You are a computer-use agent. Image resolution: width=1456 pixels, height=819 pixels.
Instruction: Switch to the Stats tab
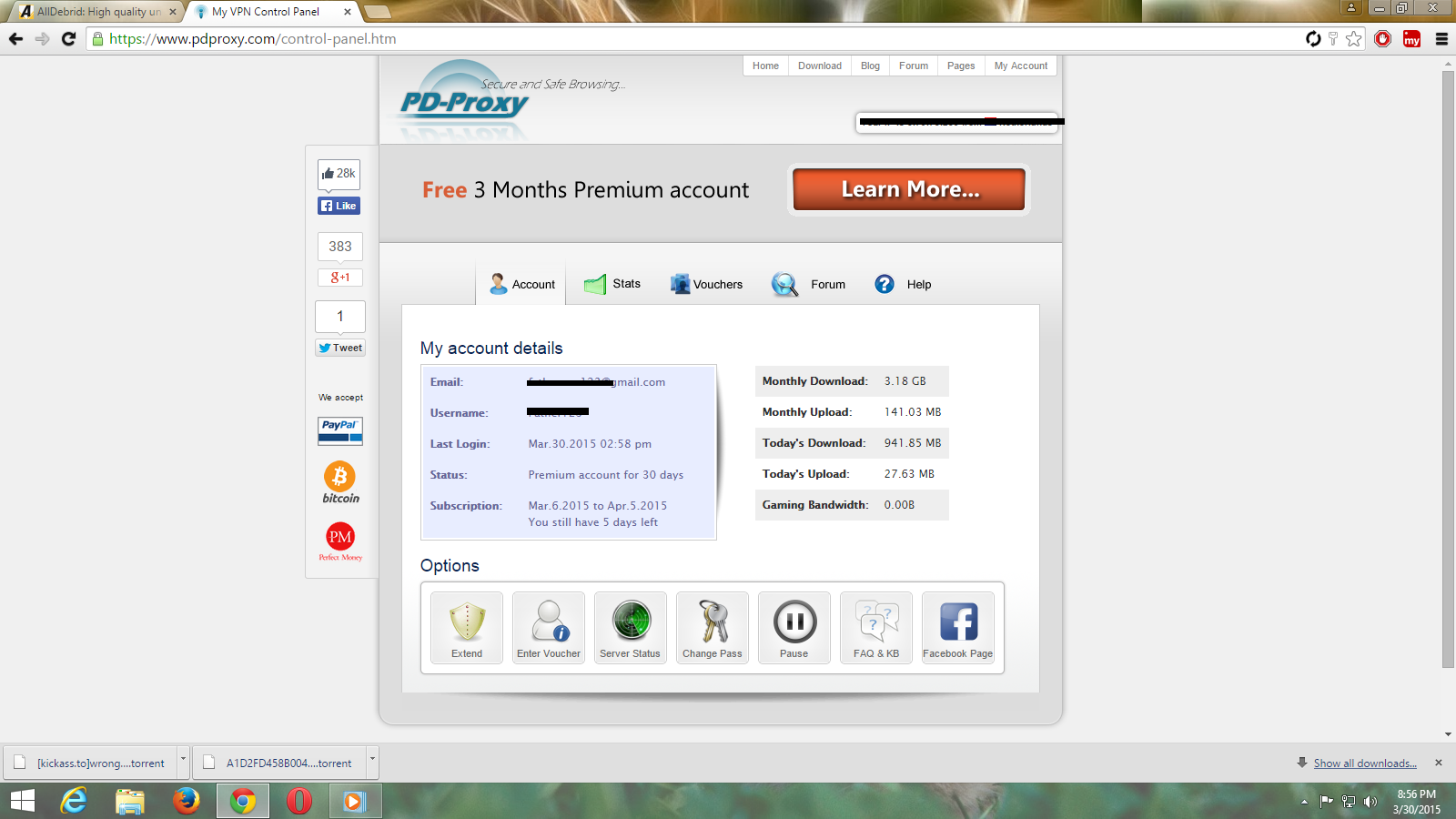(612, 284)
